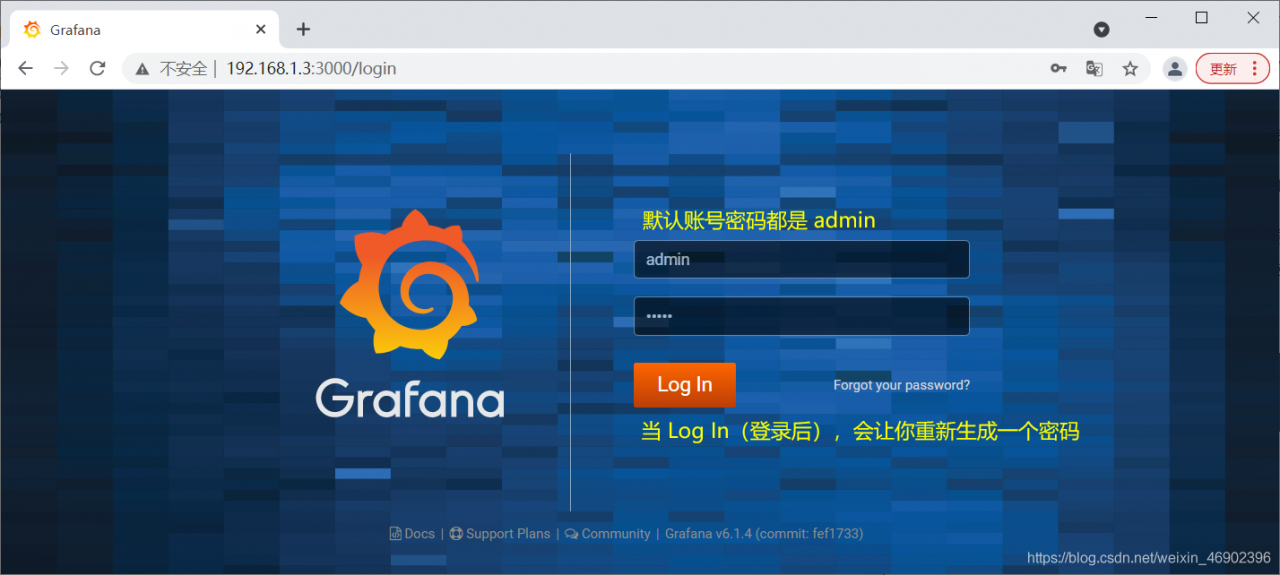The image size is (1280, 575).
Task: Go forward in browser history
Action: click(61, 68)
